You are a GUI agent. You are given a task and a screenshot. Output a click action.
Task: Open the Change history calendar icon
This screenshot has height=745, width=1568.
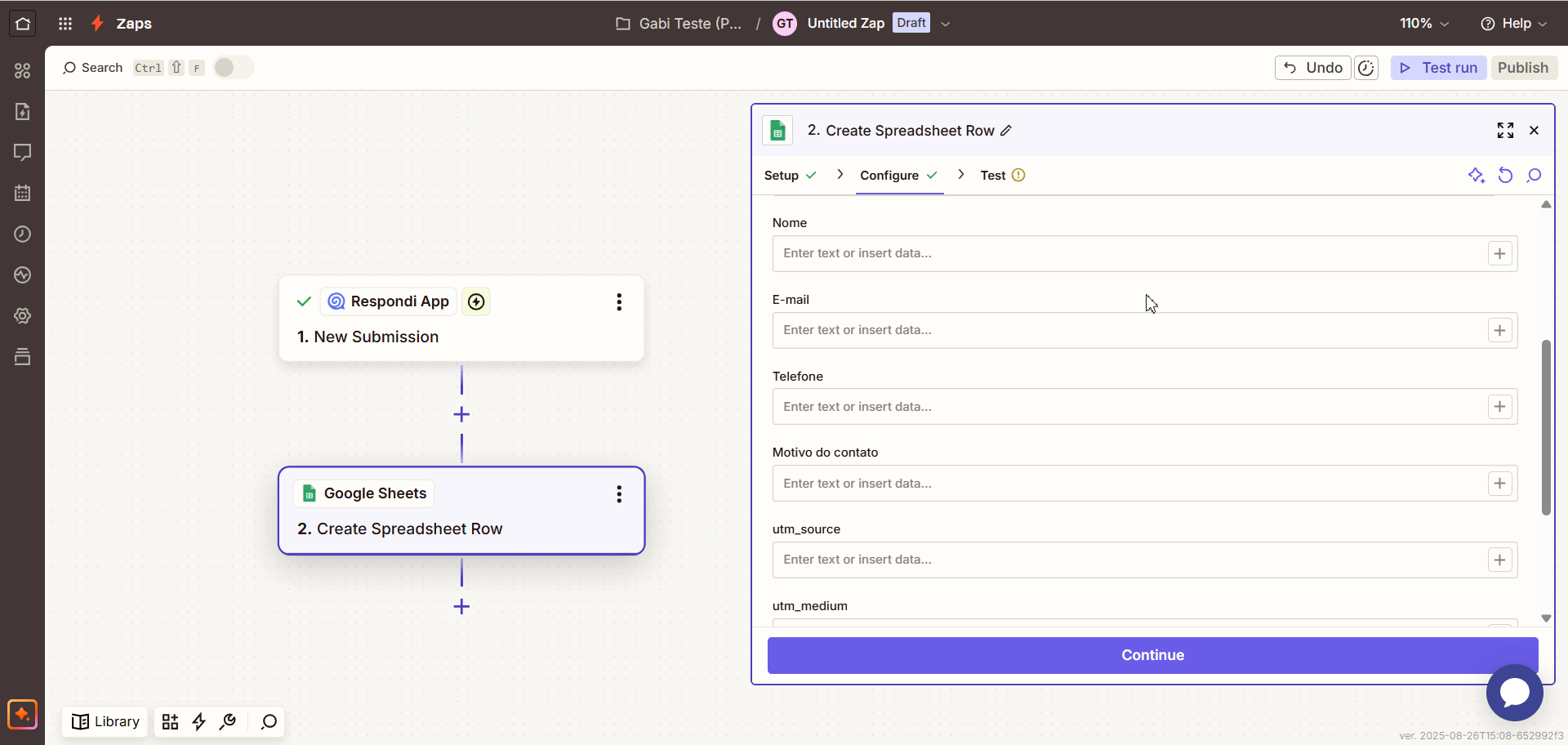(x=23, y=194)
